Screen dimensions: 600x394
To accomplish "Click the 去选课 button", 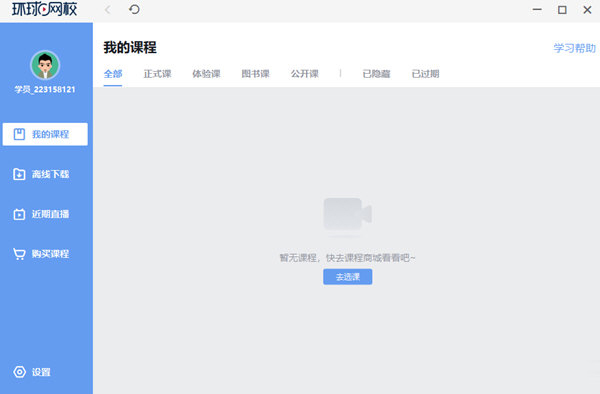I will tap(347, 277).
